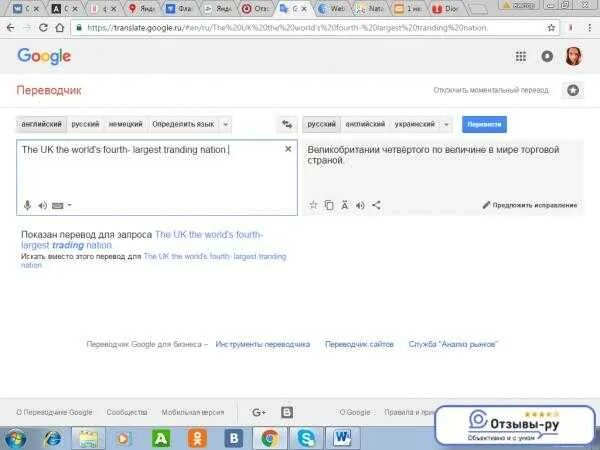Click Предложить исправление pencil link
The height and width of the screenshot is (450, 600).
(x=530, y=205)
